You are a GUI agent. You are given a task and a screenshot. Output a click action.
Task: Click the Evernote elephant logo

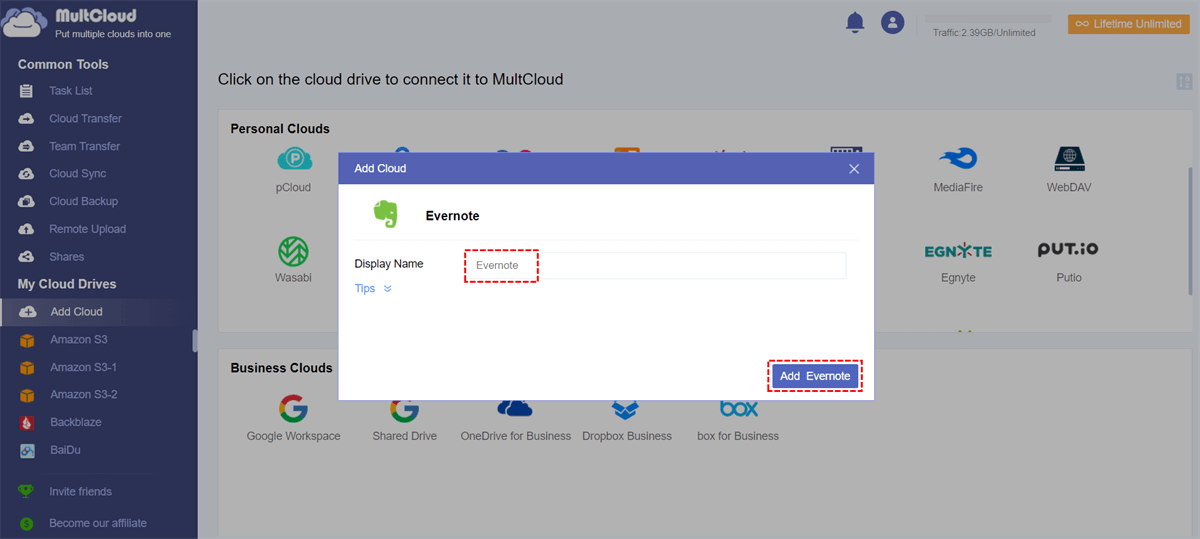[x=386, y=214]
